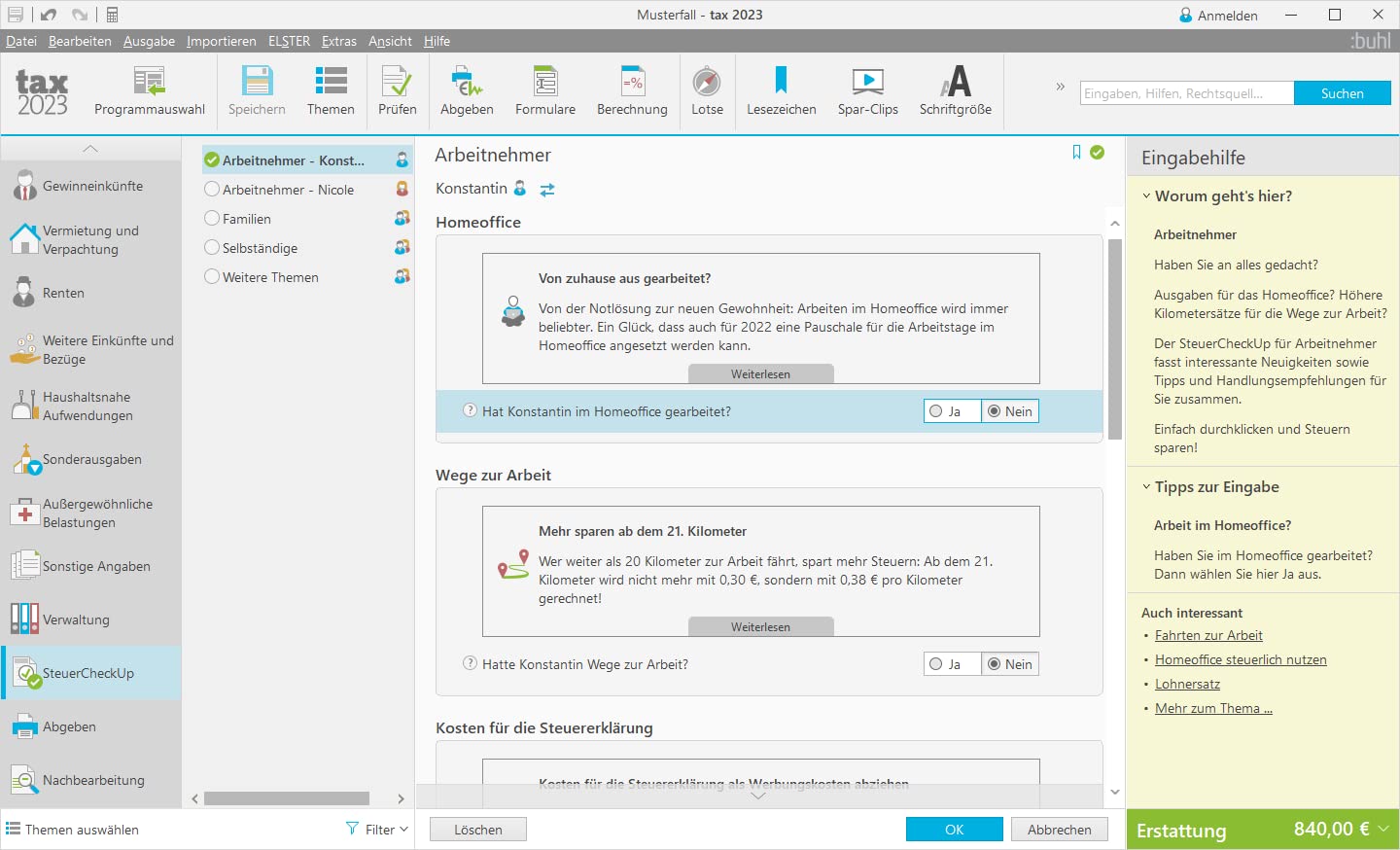Open Gewinneinkünfte in the sidebar
1400x850 pixels.
pos(90,186)
